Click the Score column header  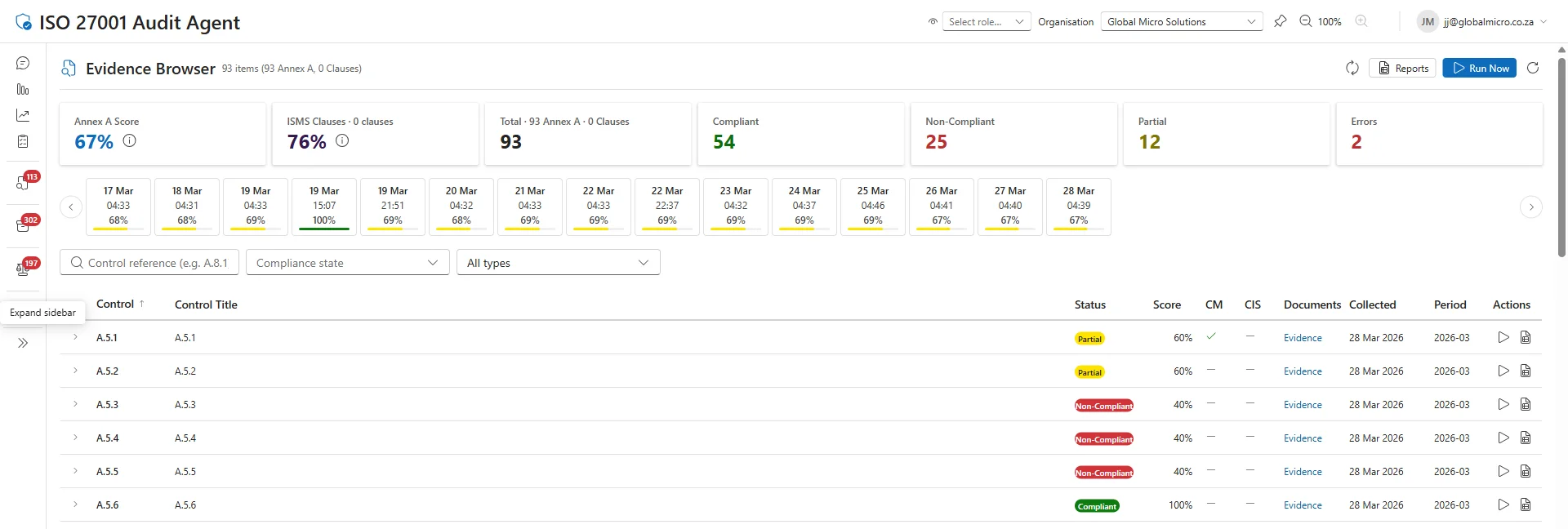pyautogui.click(x=1166, y=305)
